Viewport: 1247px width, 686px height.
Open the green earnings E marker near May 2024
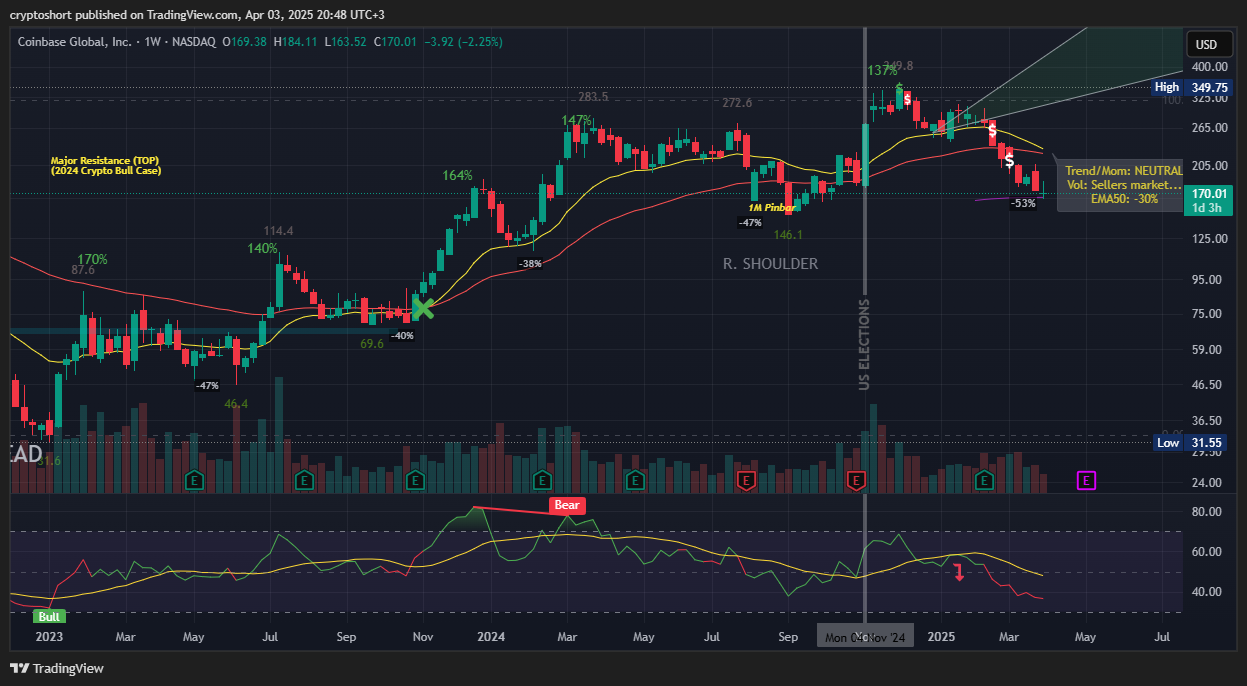coord(634,481)
